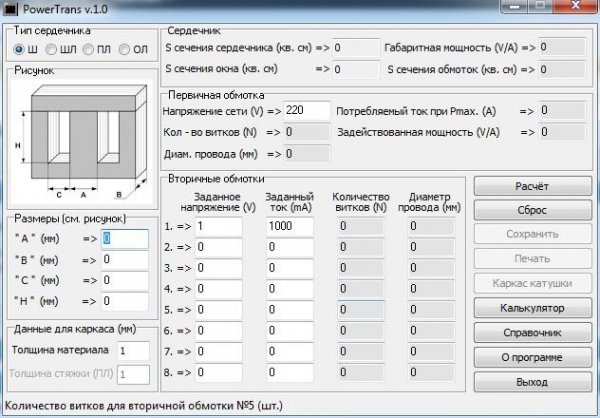Click winding 5 voltage field

219,310
